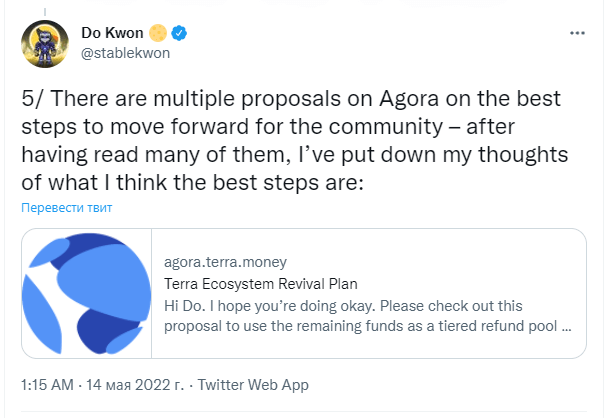606x418 pixels.
Task: Click the blue verified checkmark badge
Action: pyautogui.click(x=179, y=33)
